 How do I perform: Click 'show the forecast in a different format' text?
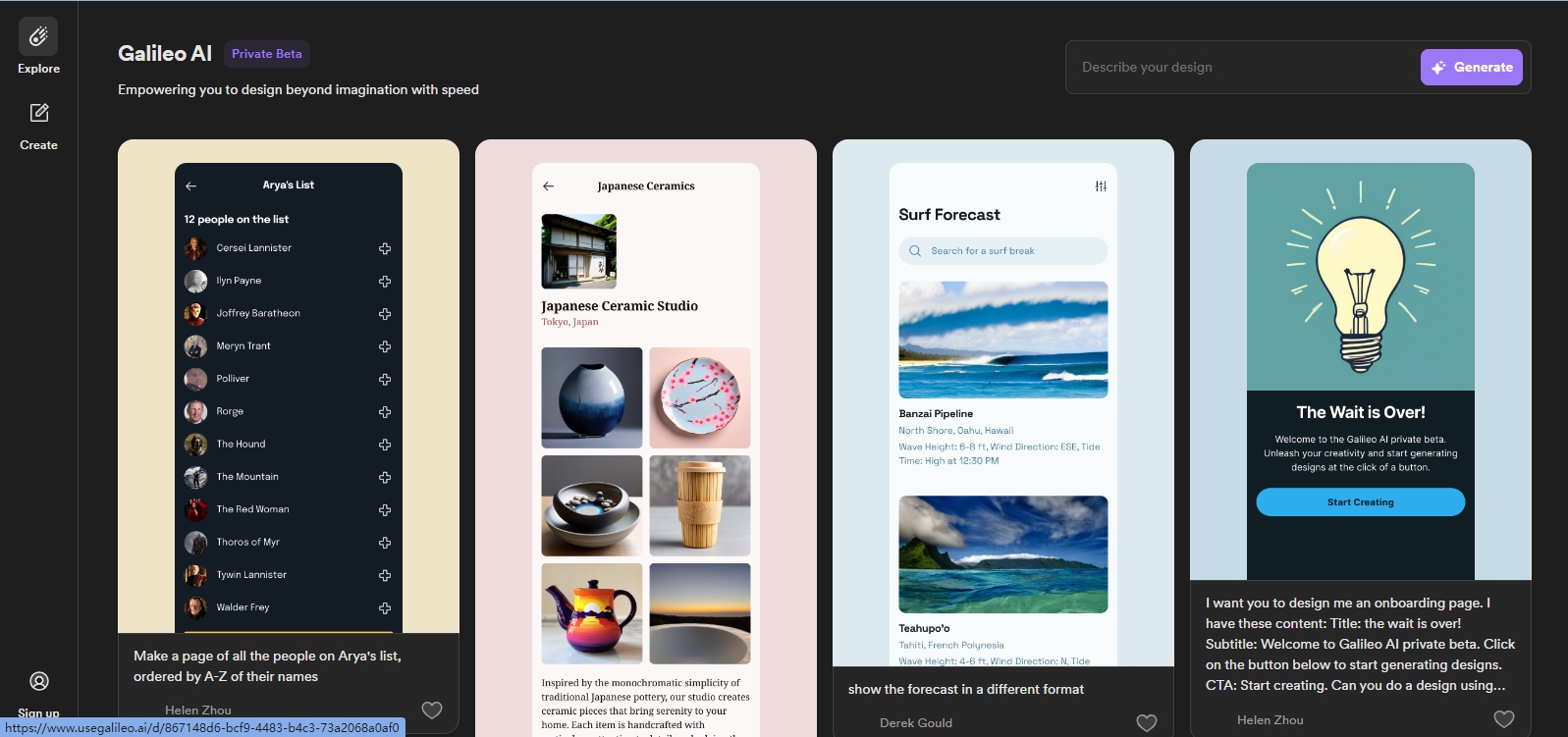(x=966, y=690)
